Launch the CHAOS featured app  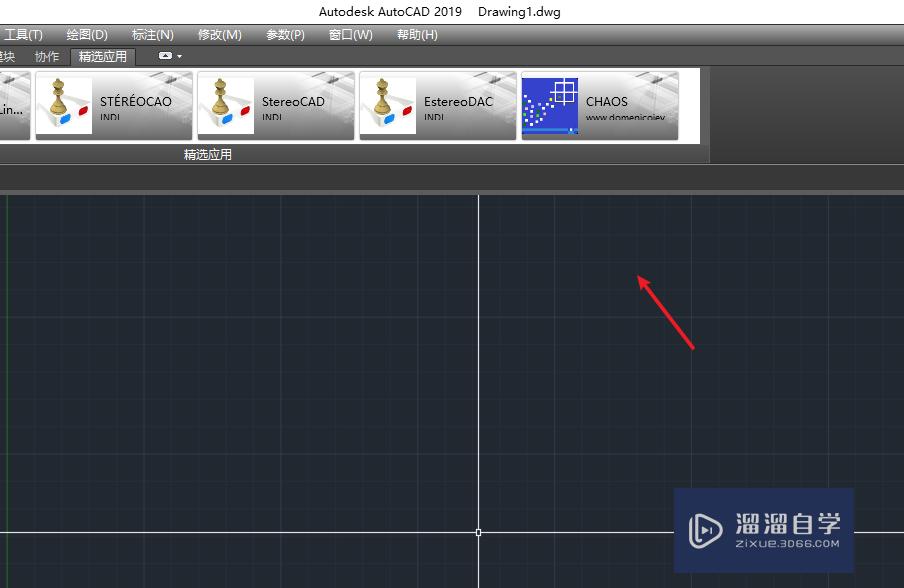tap(600, 106)
